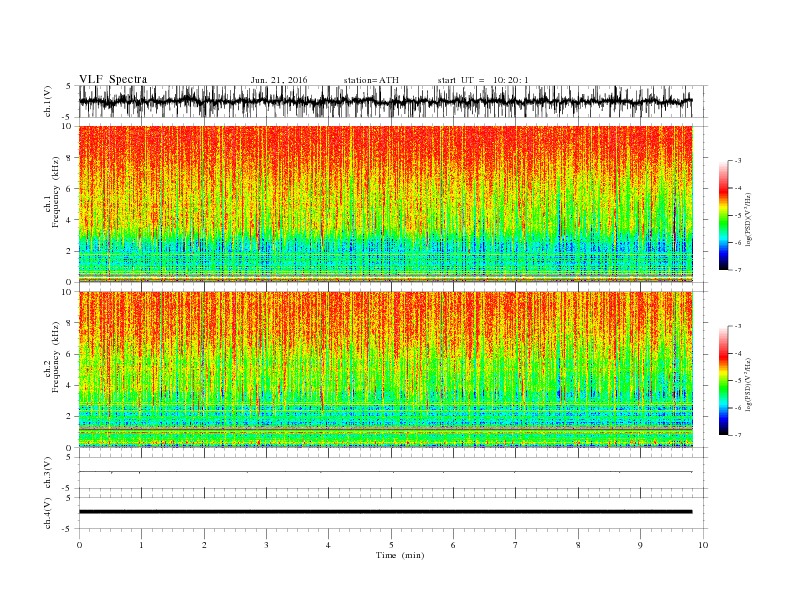The image size is (792, 612).
Task: Click the '-7' value on ch.1 colorbar
Action: (x=738, y=270)
